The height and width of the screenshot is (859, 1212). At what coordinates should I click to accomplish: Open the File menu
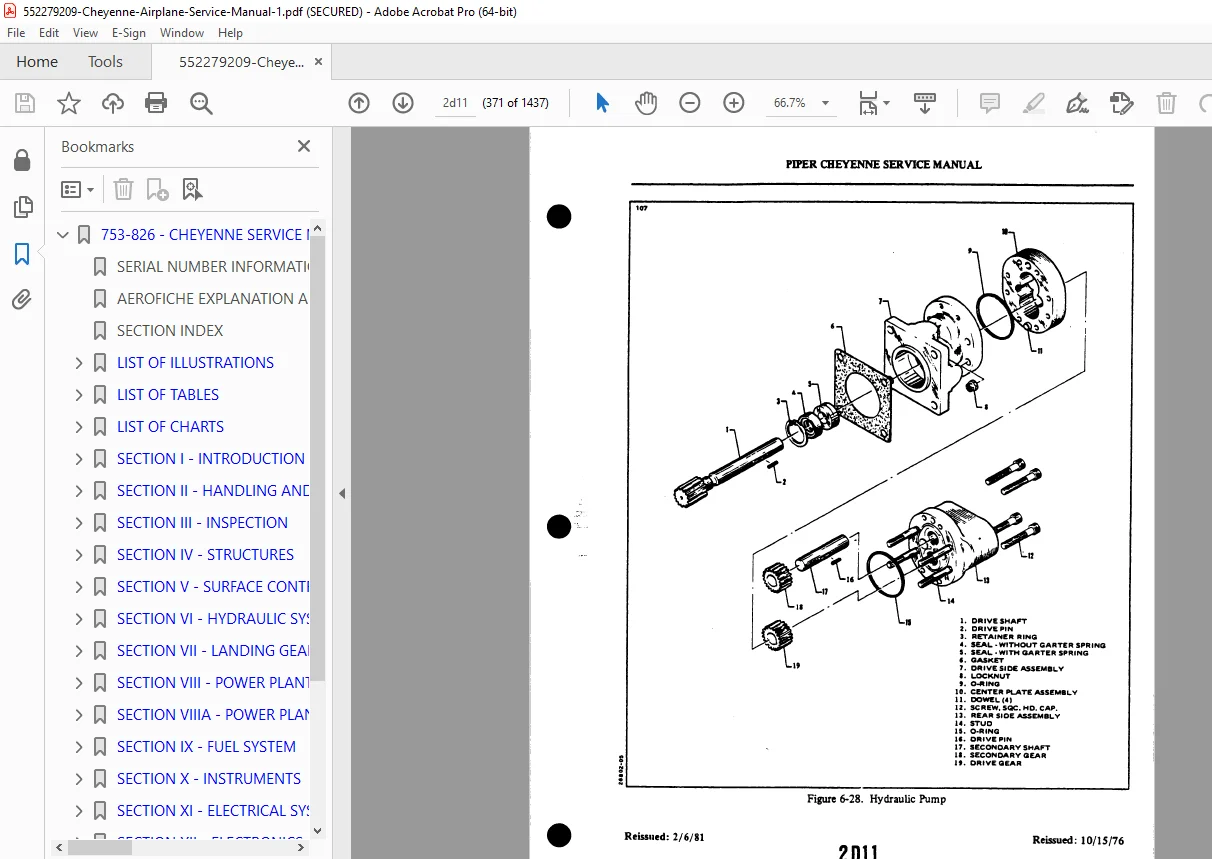(16, 33)
